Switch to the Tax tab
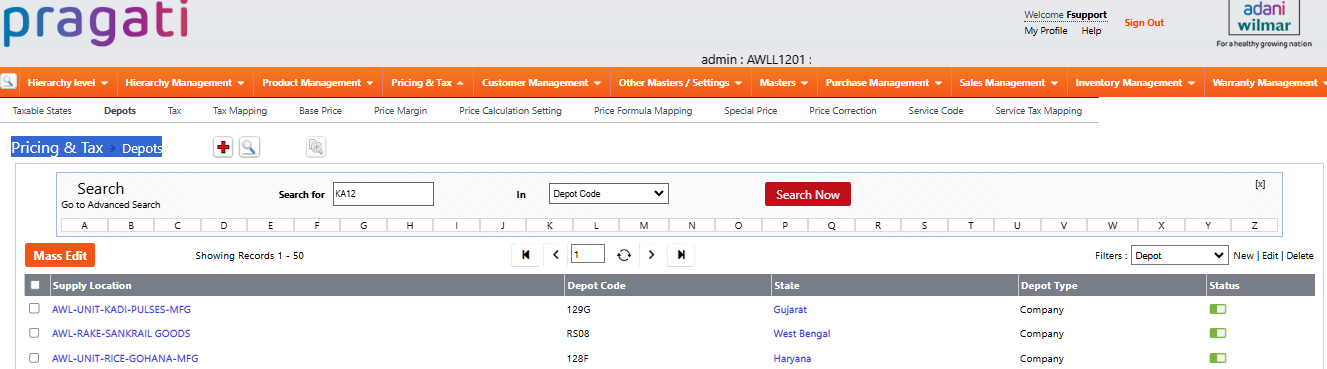 tap(175, 111)
